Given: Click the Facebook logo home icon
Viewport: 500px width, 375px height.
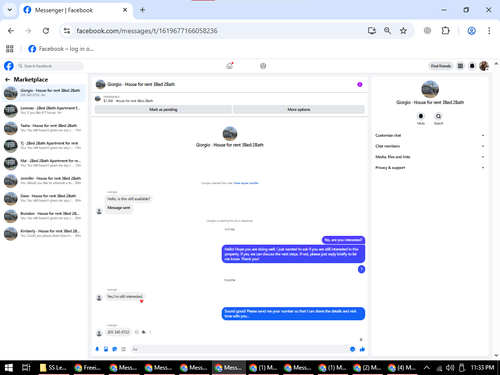Looking at the screenshot, I should [x=9, y=66].
